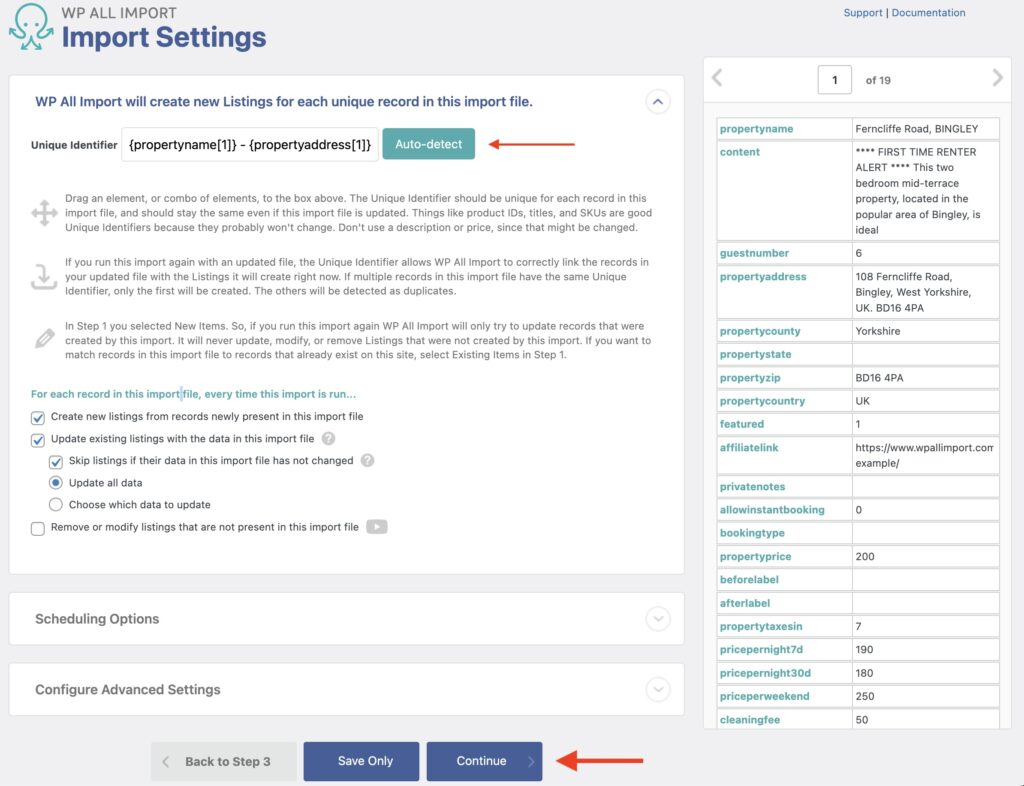The height and width of the screenshot is (786, 1024).
Task: Collapse the unique records settings panel
Action: pyautogui.click(x=658, y=101)
